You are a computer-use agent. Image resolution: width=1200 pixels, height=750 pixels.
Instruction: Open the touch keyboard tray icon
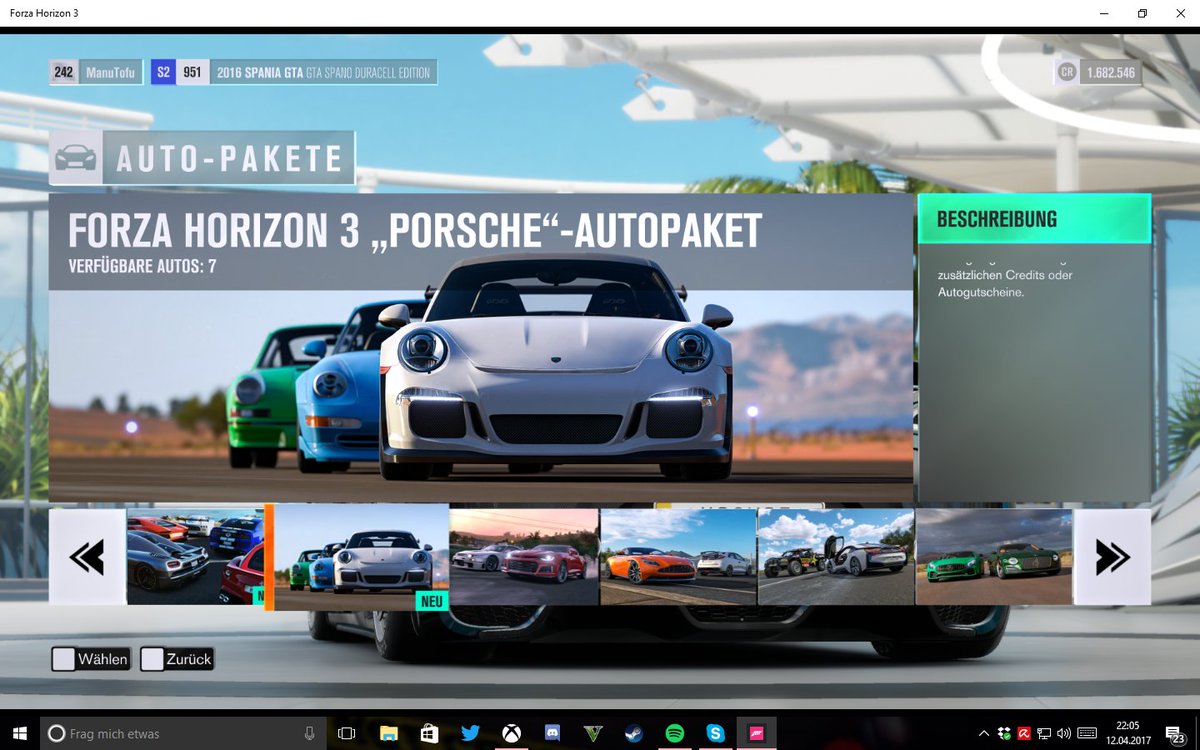click(x=1089, y=734)
